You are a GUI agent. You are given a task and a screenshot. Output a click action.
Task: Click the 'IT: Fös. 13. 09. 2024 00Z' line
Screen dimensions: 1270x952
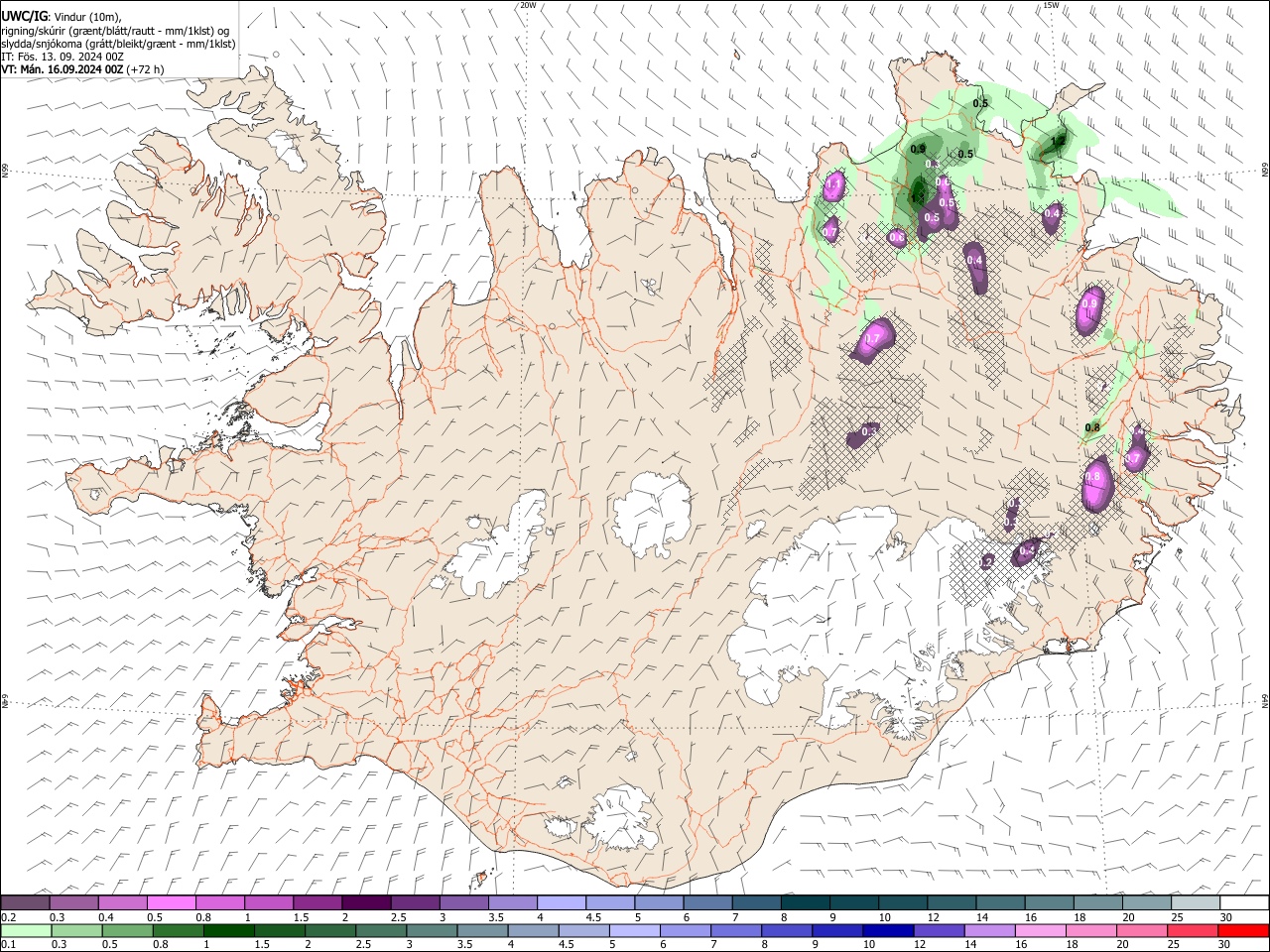coord(63,57)
